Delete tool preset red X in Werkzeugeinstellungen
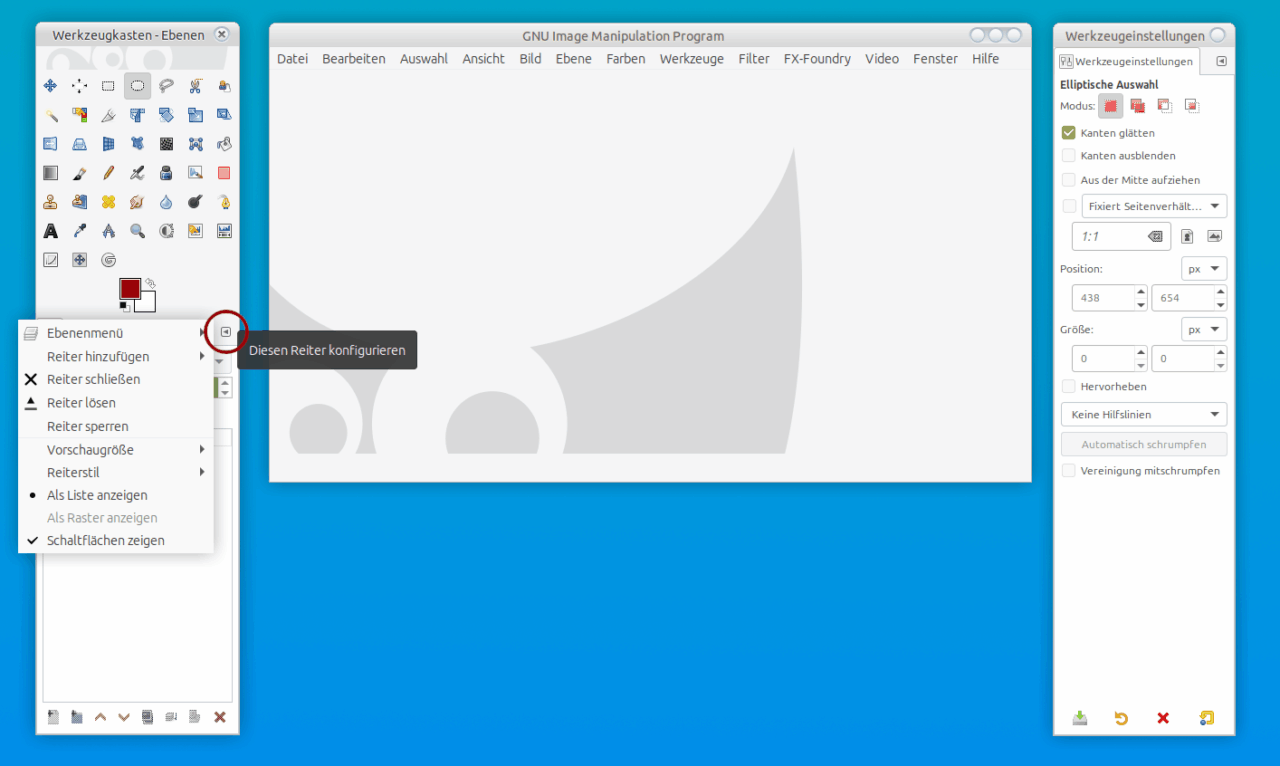 point(1163,718)
